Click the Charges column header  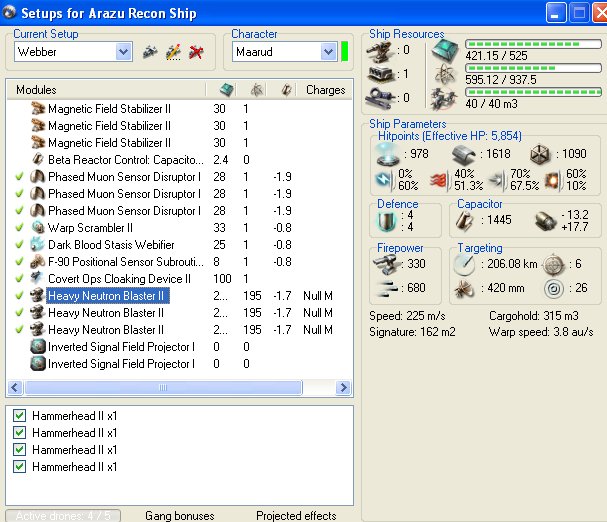325,89
